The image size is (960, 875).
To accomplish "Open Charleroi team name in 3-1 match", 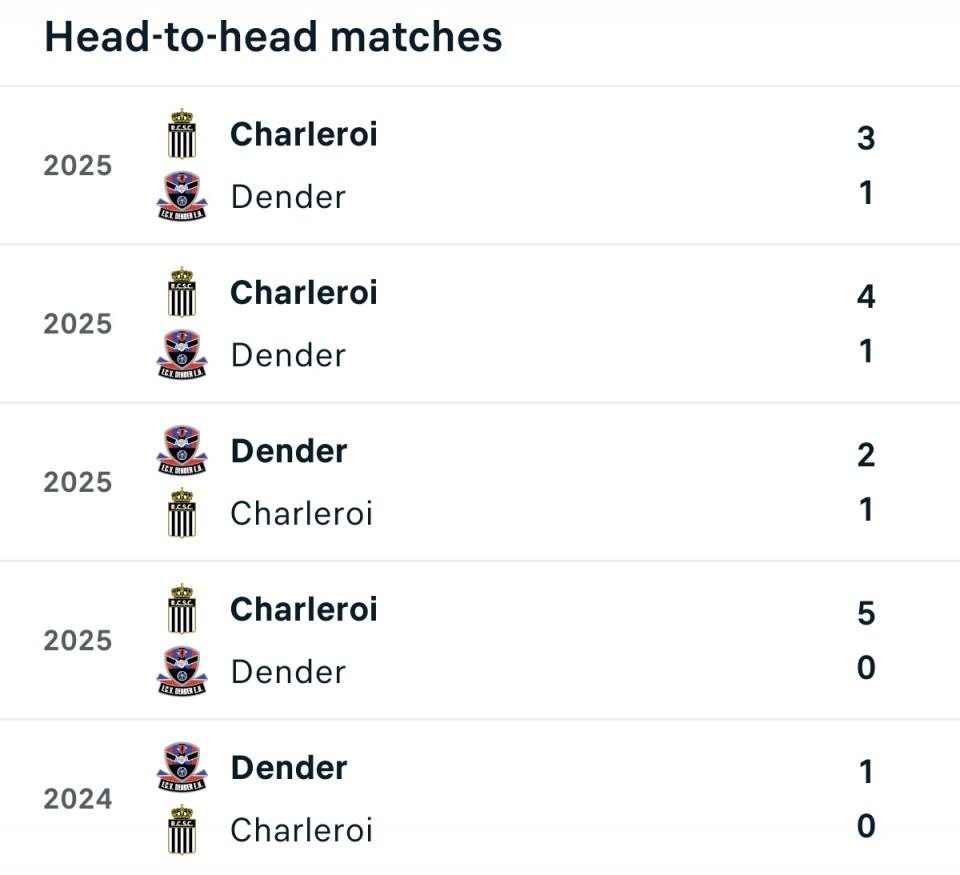I will pyautogui.click(x=304, y=134).
